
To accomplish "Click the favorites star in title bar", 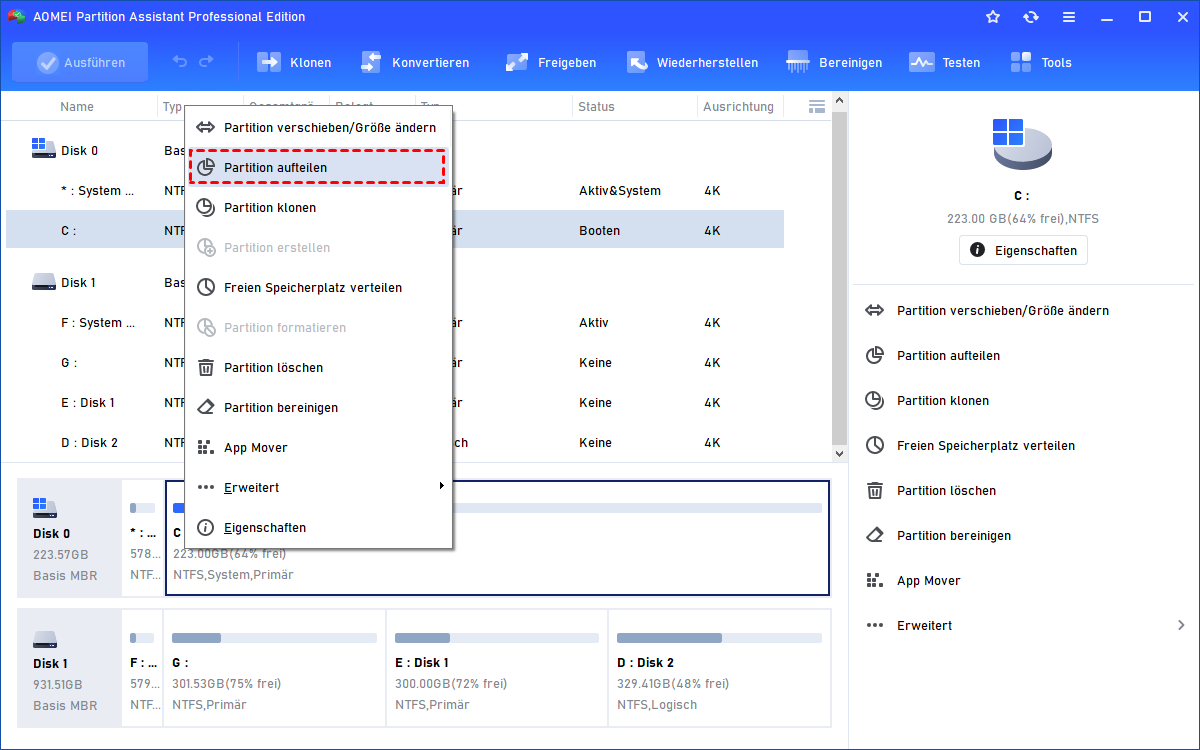I will 993,17.
